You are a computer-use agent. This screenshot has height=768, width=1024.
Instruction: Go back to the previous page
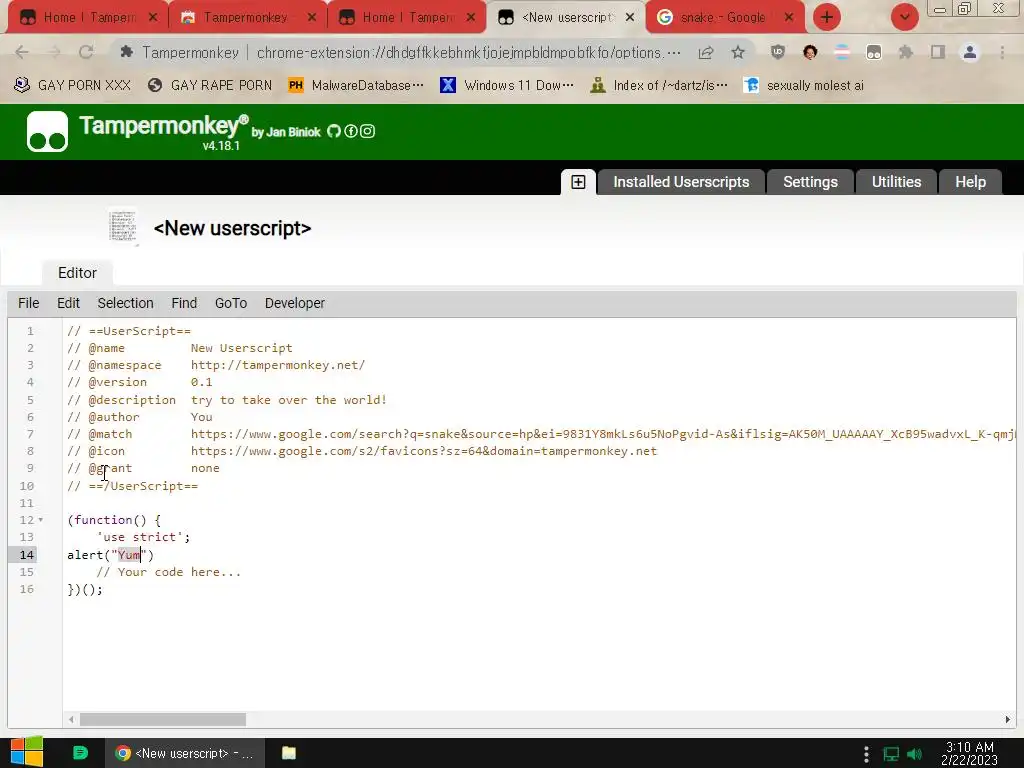click(22, 52)
